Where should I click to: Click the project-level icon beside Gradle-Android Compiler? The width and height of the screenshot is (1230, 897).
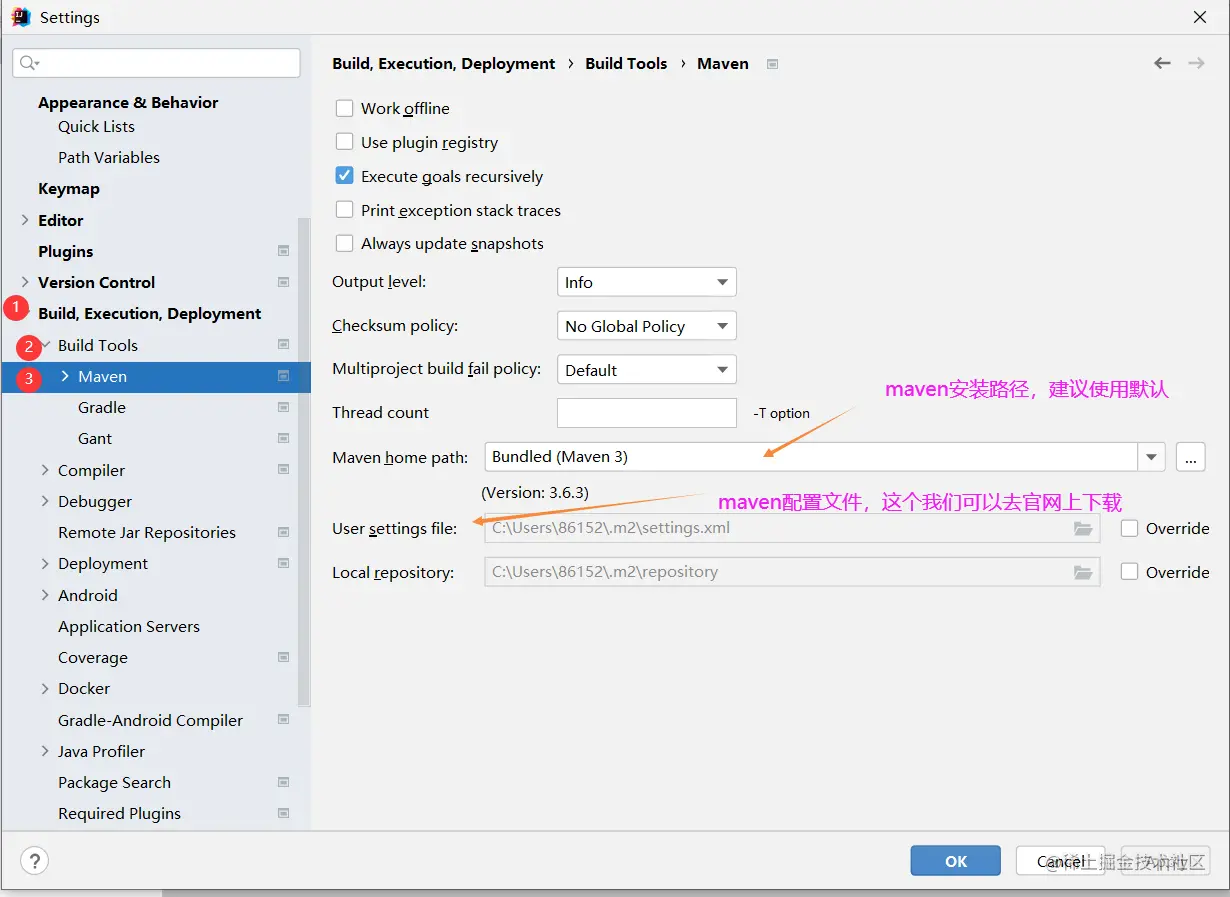(284, 720)
